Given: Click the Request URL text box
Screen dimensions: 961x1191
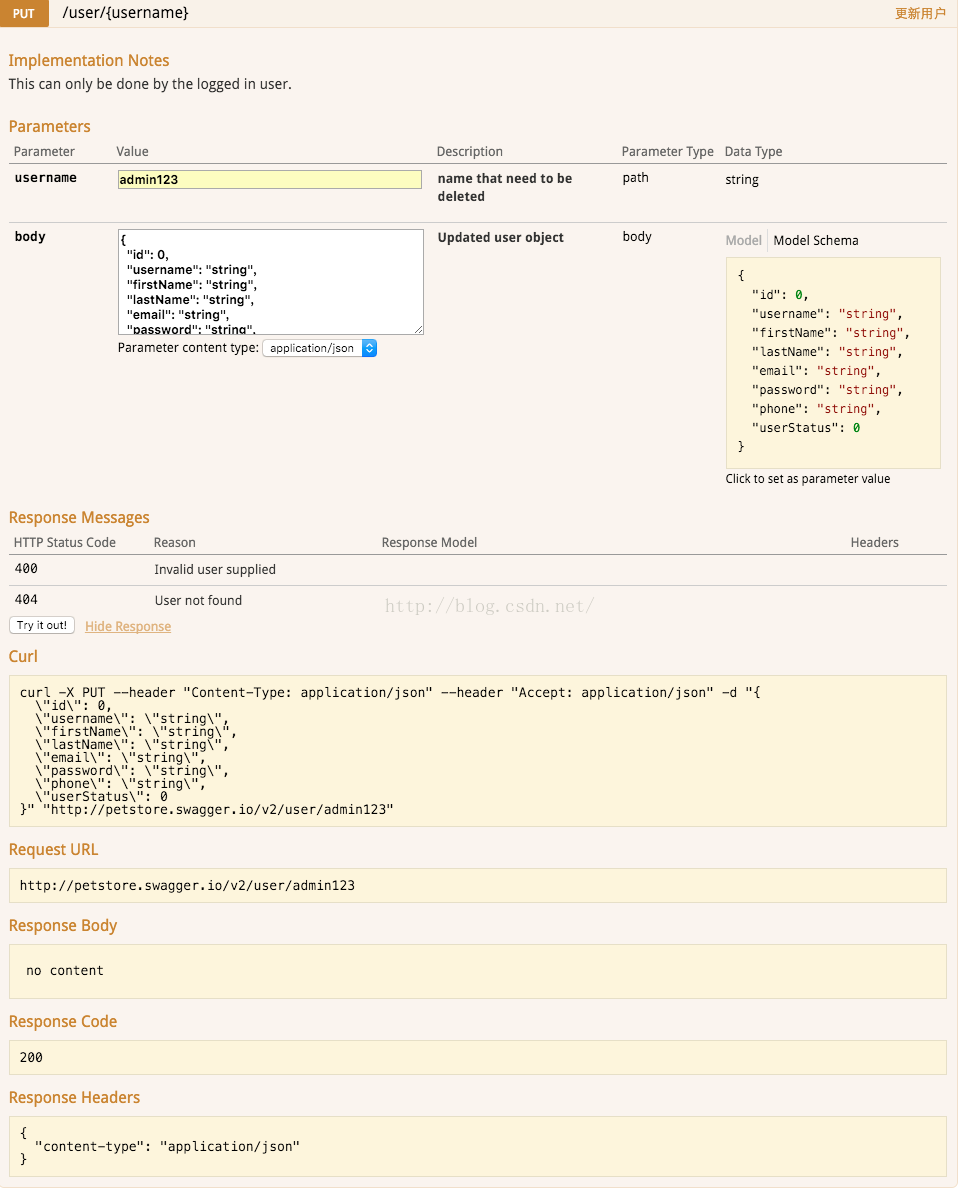Looking at the screenshot, I should click(478, 885).
